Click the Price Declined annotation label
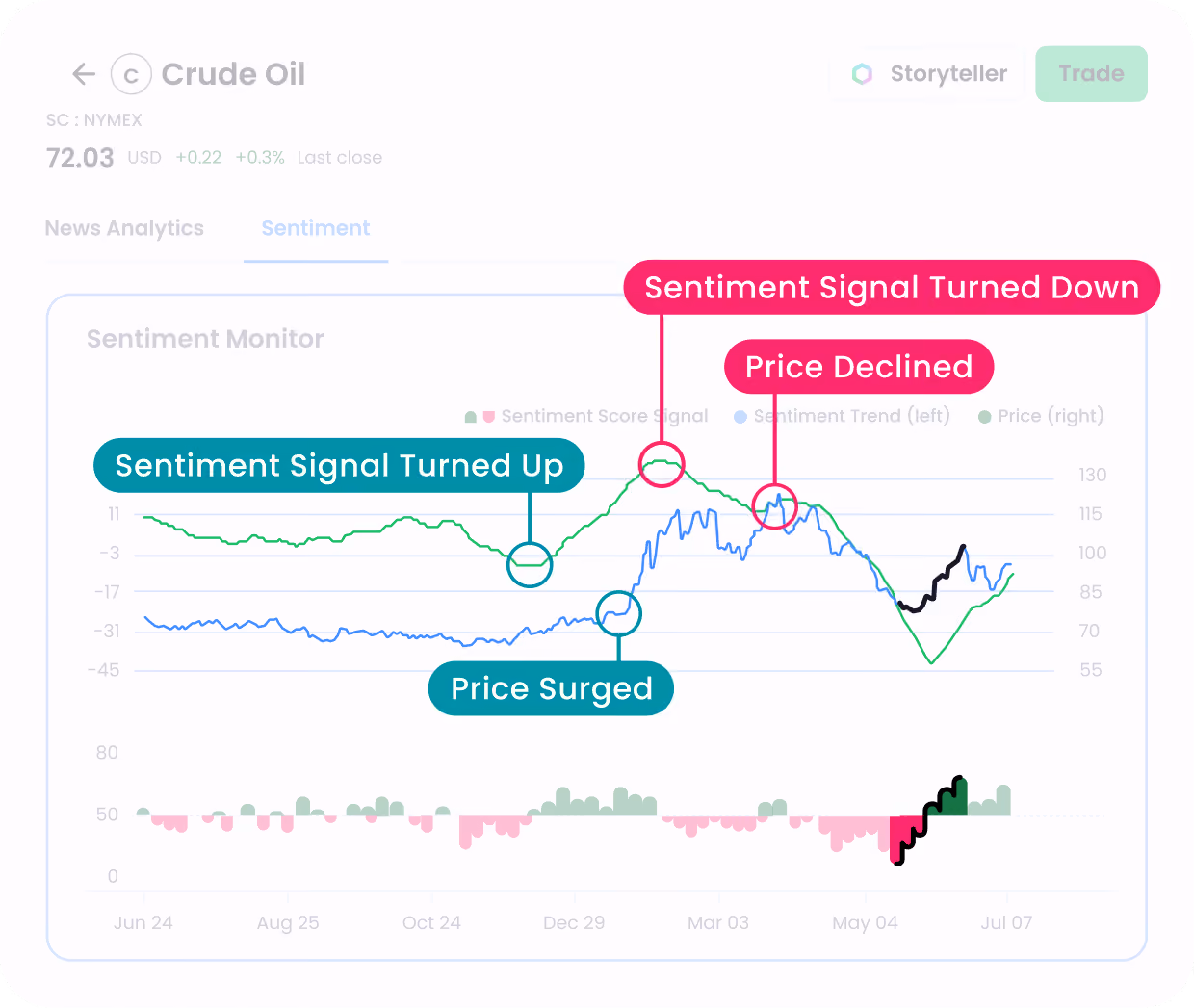 coord(859,367)
